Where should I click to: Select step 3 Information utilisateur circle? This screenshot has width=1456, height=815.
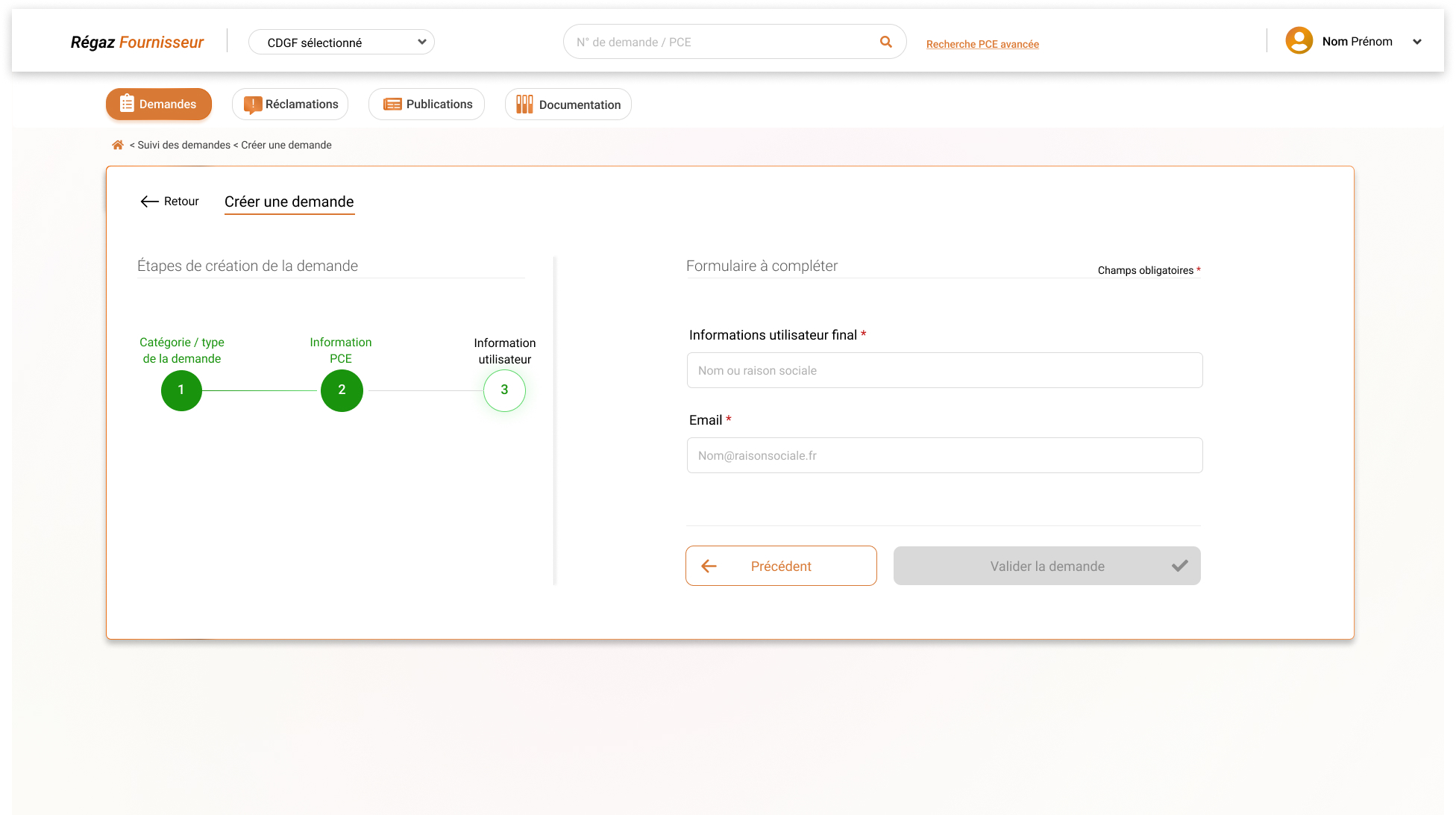[504, 390]
